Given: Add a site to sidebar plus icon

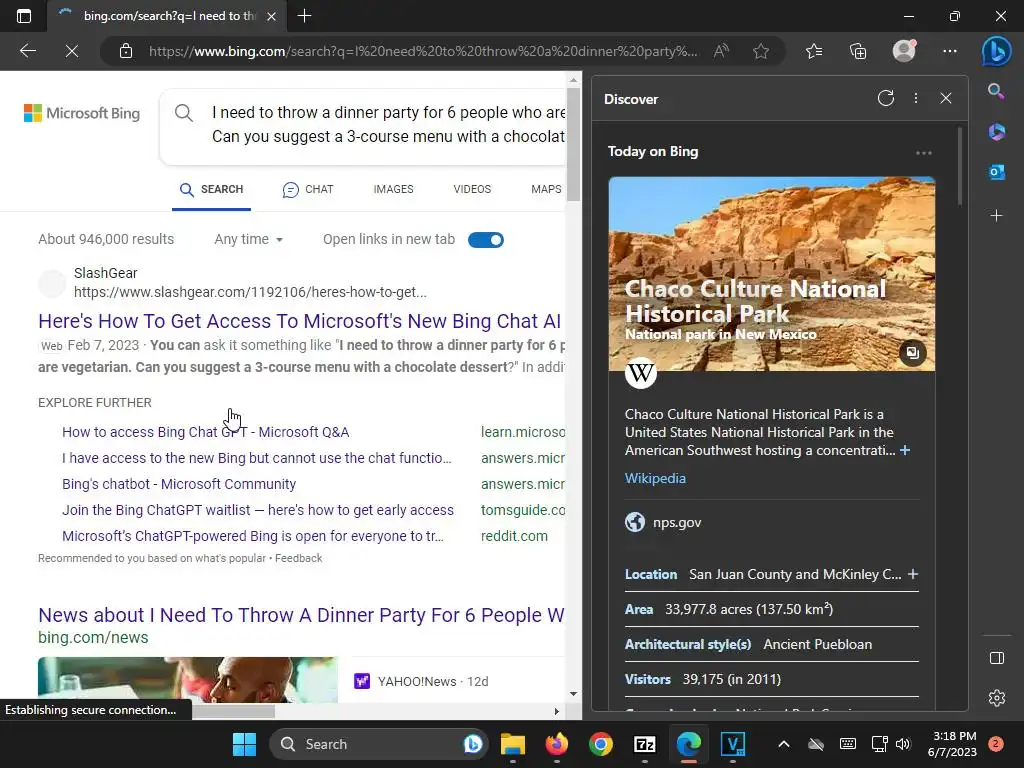Looking at the screenshot, I should click(997, 216).
